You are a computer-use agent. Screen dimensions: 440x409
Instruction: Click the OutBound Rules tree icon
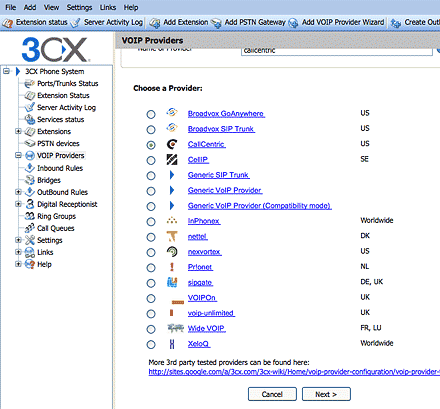pyautogui.click(x=30, y=192)
